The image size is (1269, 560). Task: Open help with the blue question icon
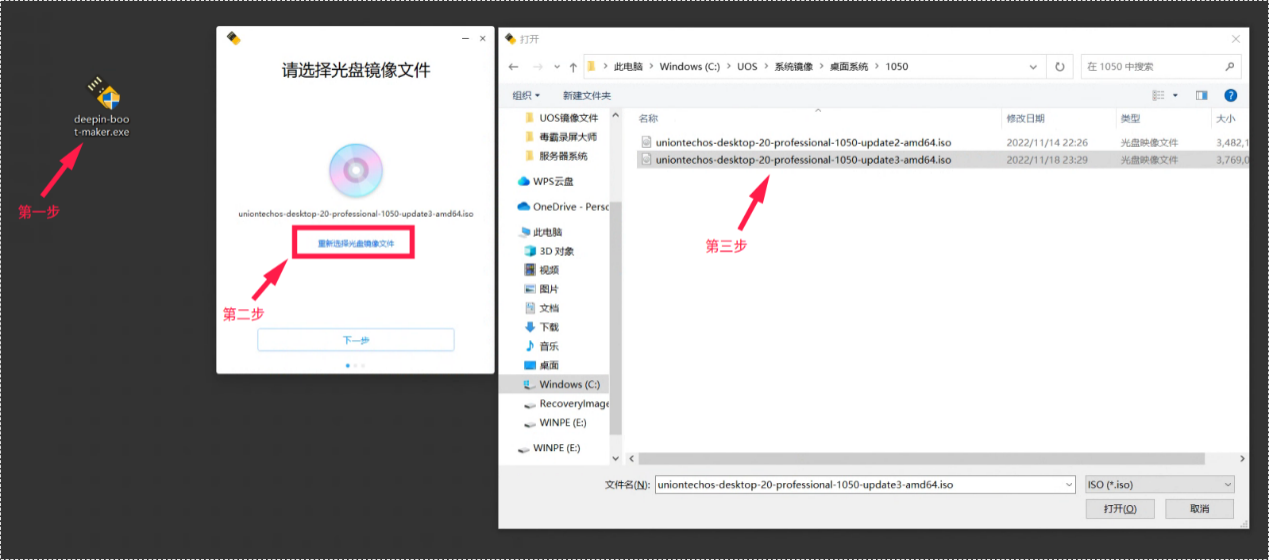click(x=1231, y=95)
